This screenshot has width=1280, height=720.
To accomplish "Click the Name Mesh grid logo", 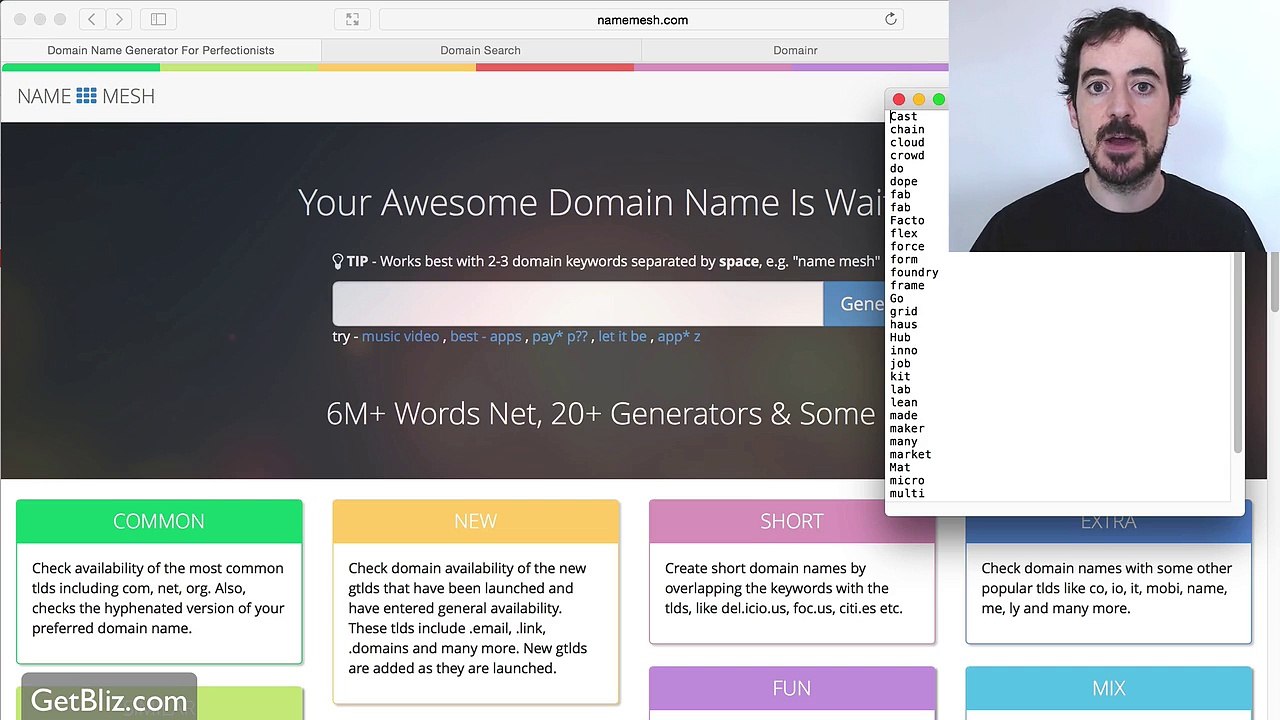I will point(87,96).
